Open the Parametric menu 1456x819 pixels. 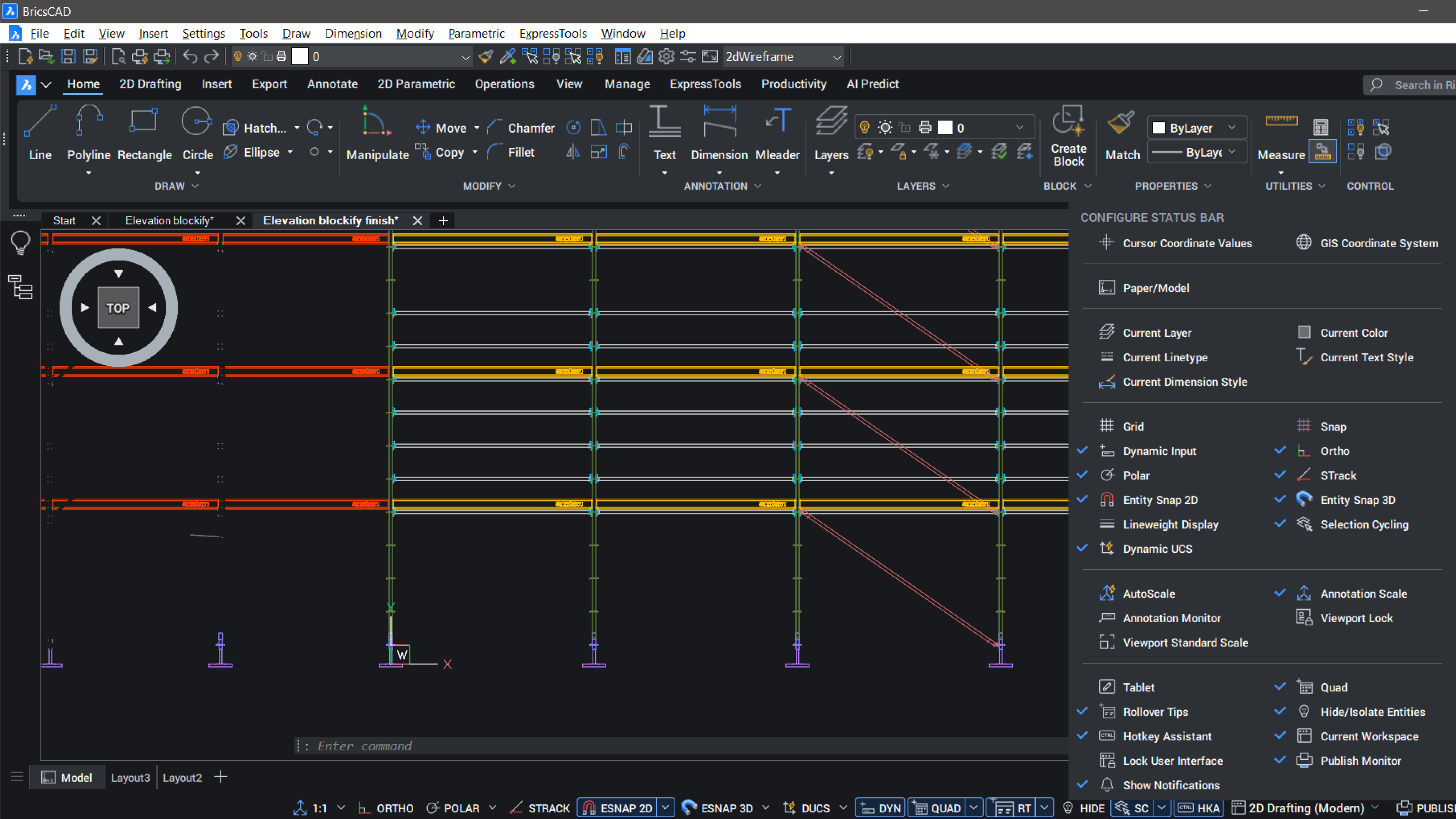click(476, 33)
